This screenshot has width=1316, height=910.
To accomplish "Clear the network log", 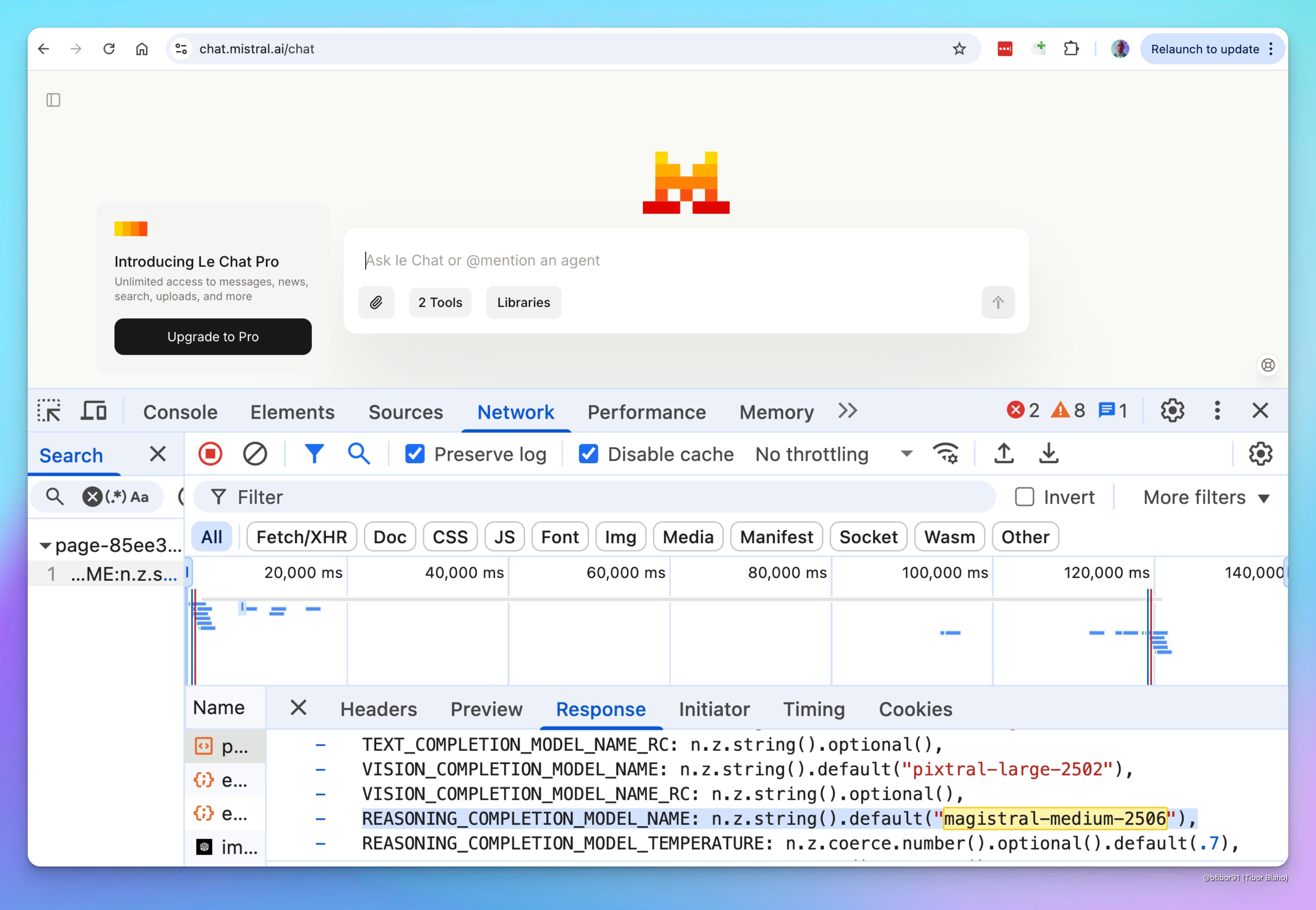I will (x=255, y=455).
